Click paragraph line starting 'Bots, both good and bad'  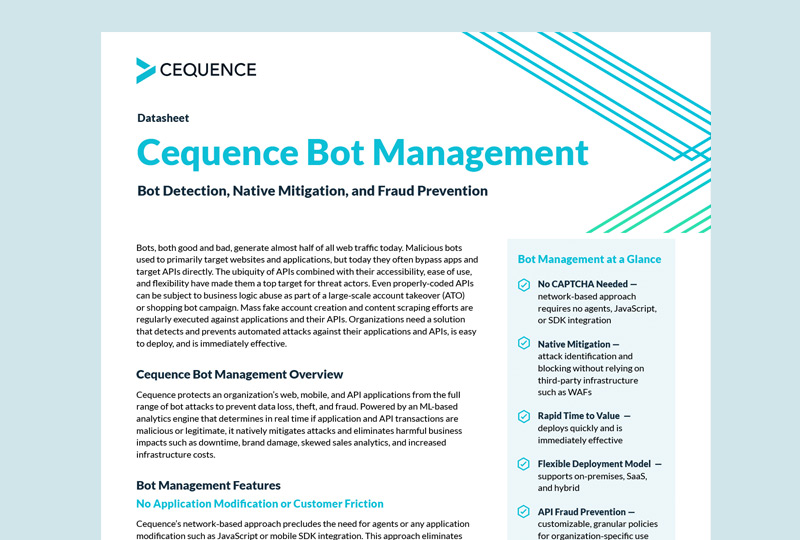299,248
